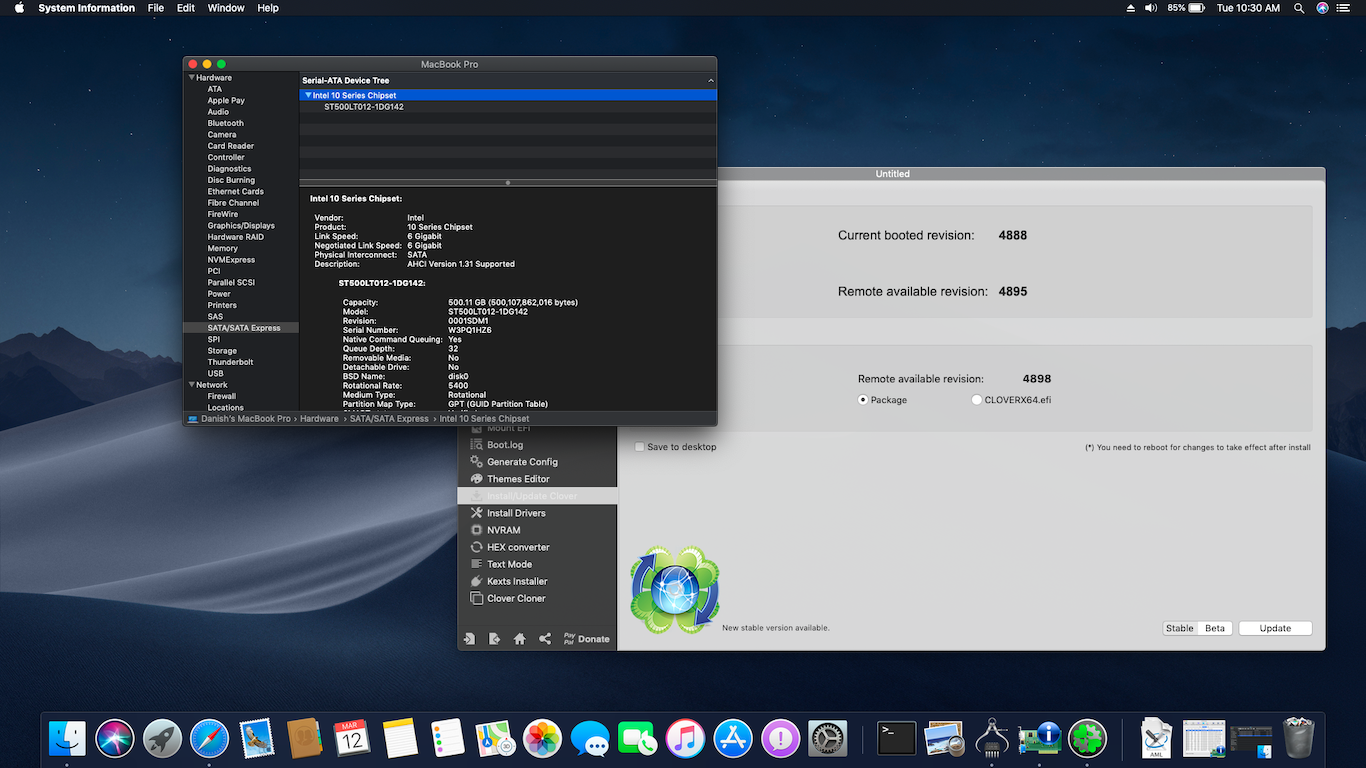Screen dimensions: 1366x768
Task: Collapse the Intel 10 Series Chipset tree entry
Action: tap(309, 94)
